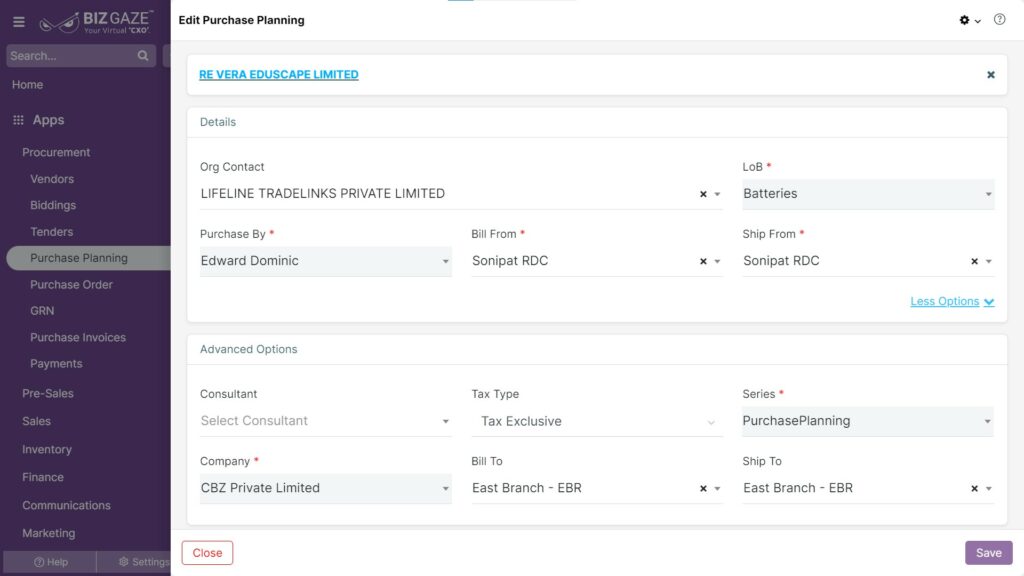1024x576 pixels.
Task: Open Settings in sidebar footer
Action: pyautogui.click(x=144, y=562)
